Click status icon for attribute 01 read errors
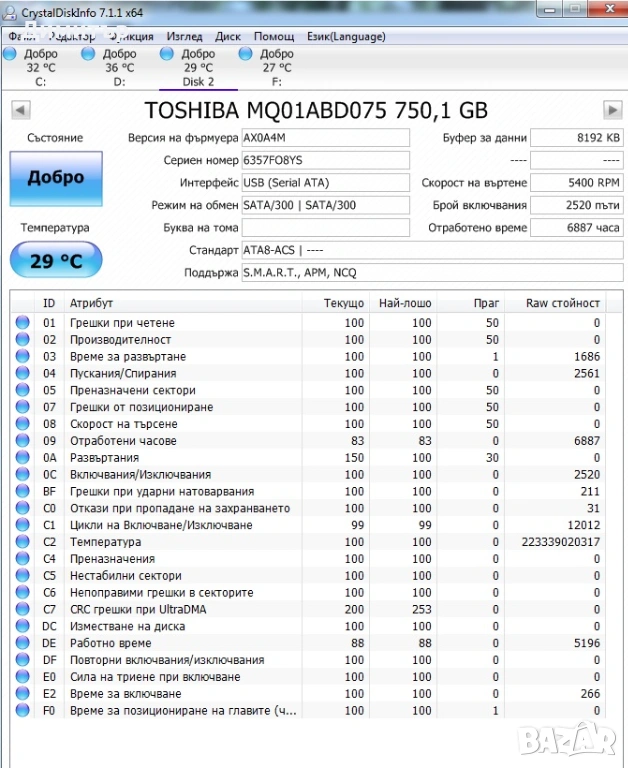 (23, 323)
